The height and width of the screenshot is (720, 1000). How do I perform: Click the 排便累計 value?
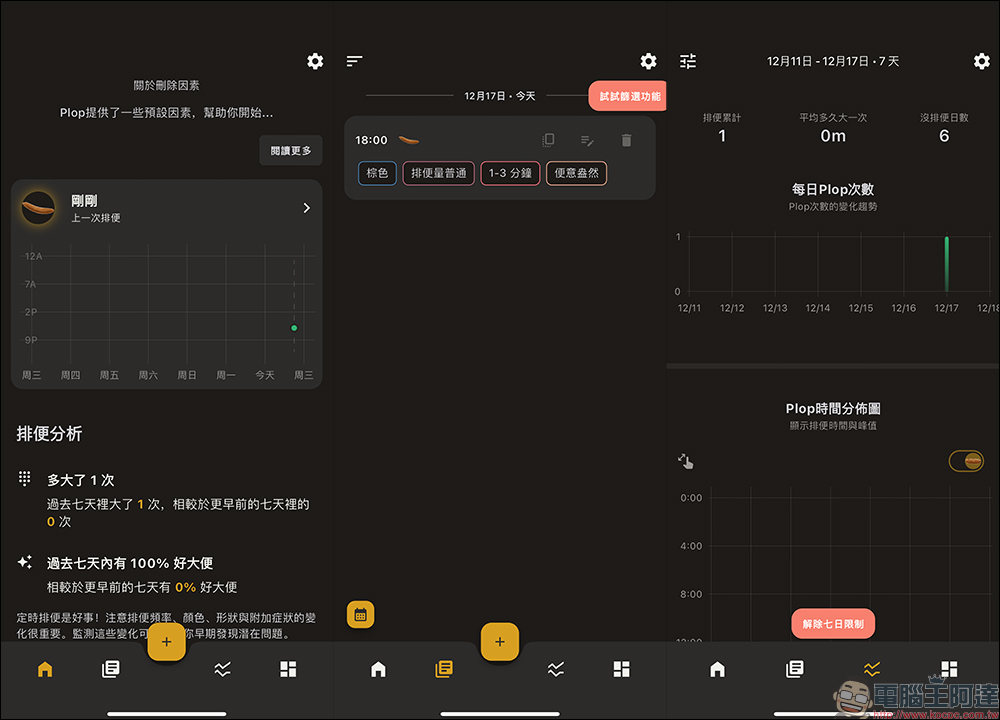[722, 136]
